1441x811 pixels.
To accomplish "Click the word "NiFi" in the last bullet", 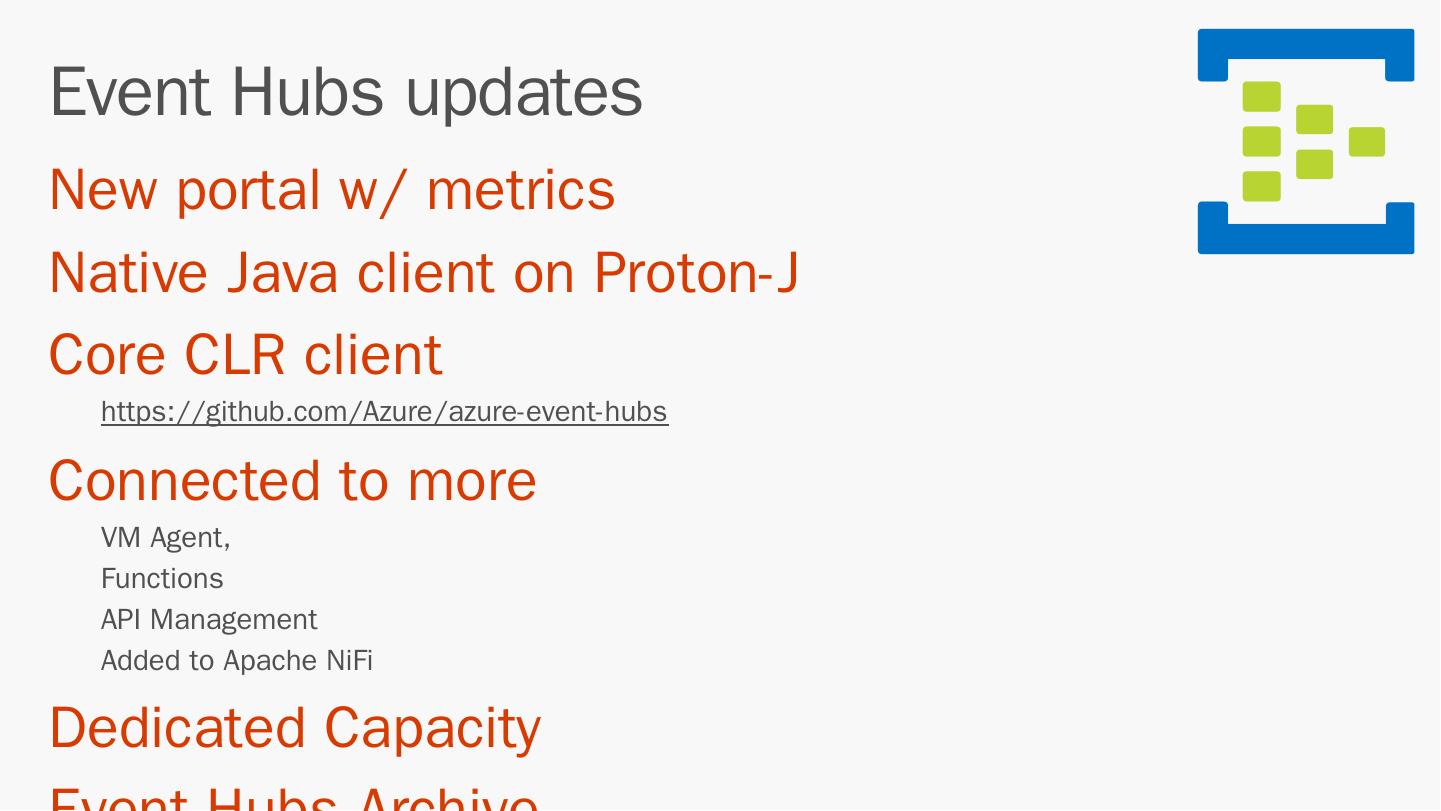I will (x=349, y=661).
